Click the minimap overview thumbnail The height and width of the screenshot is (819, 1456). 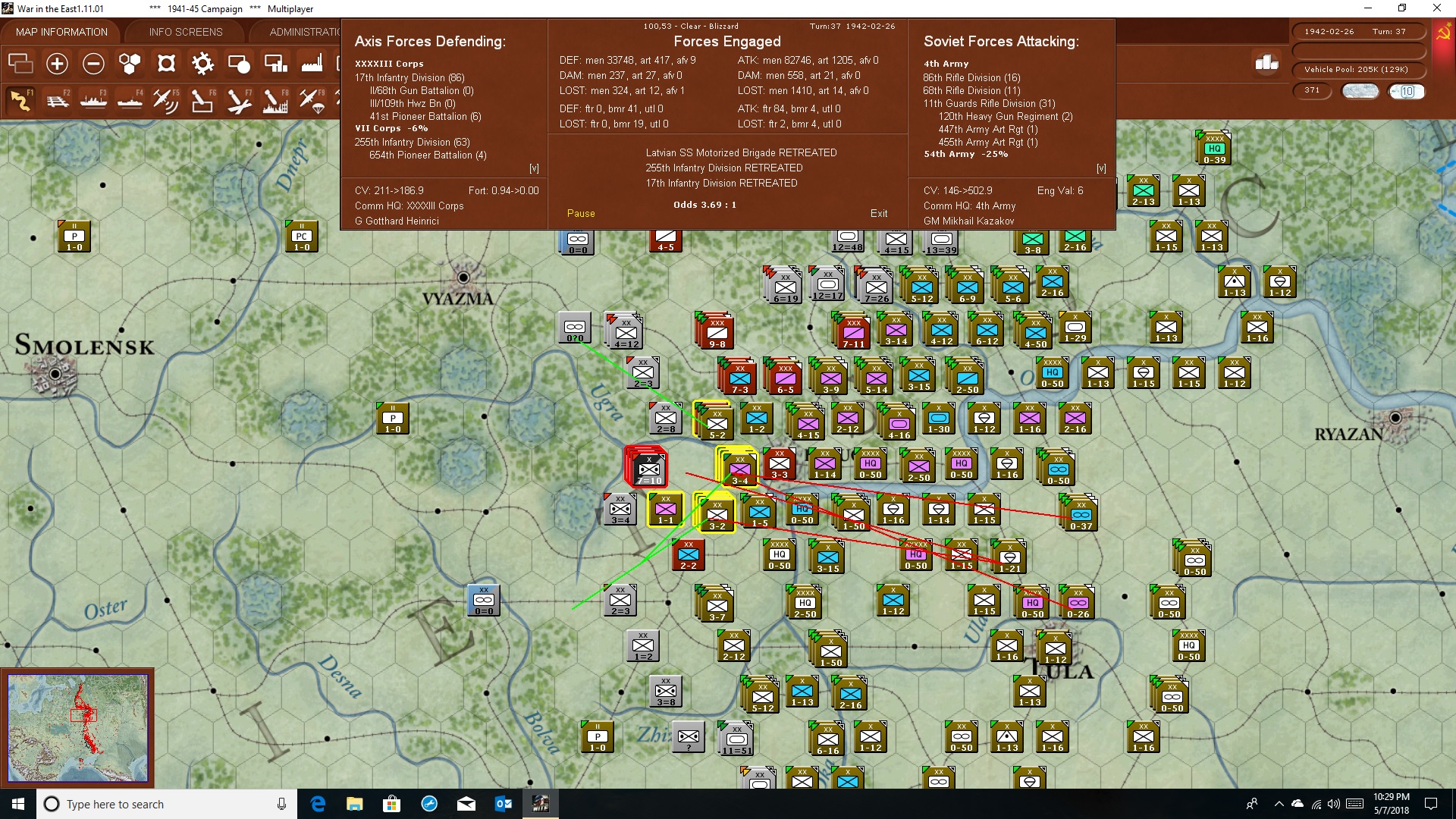77,728
